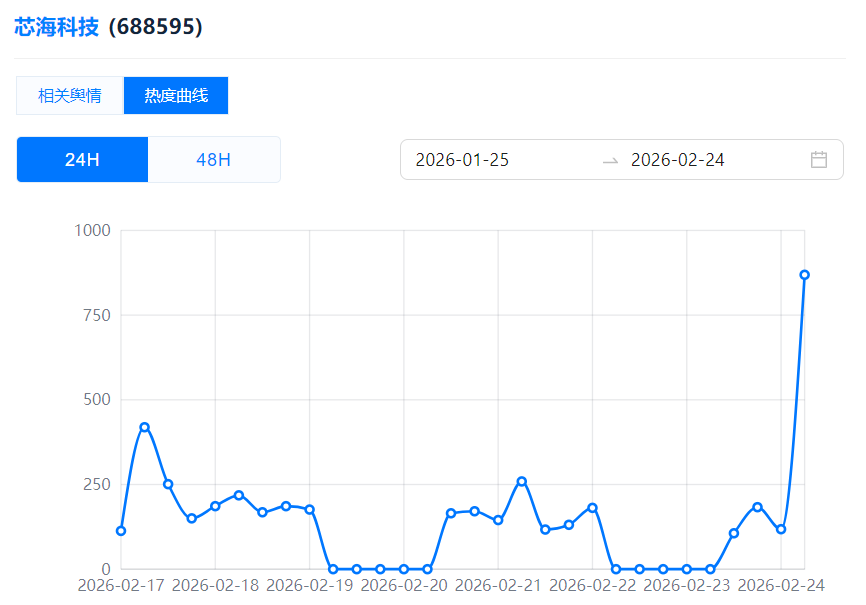
Task: Select the data point on the 2026-02-22 gridline
Action: coord(592,508)
